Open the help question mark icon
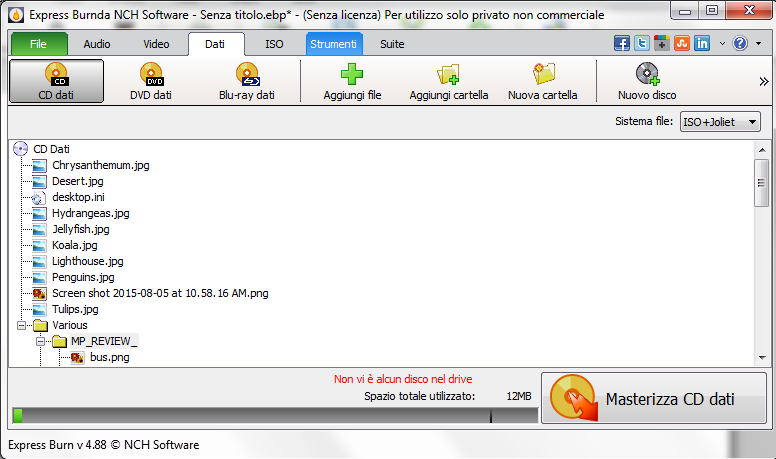Viewport: 776px width, 459px height. [740, 44]
